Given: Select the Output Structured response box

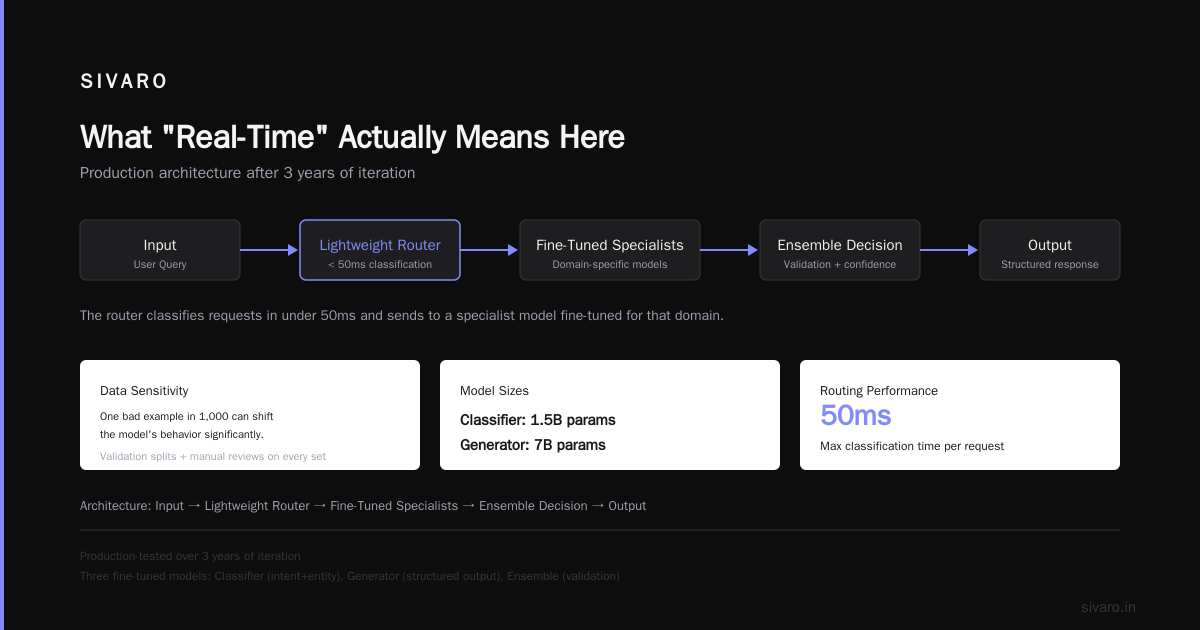Looking at the screenshot, I should [x=1050, y=250].
